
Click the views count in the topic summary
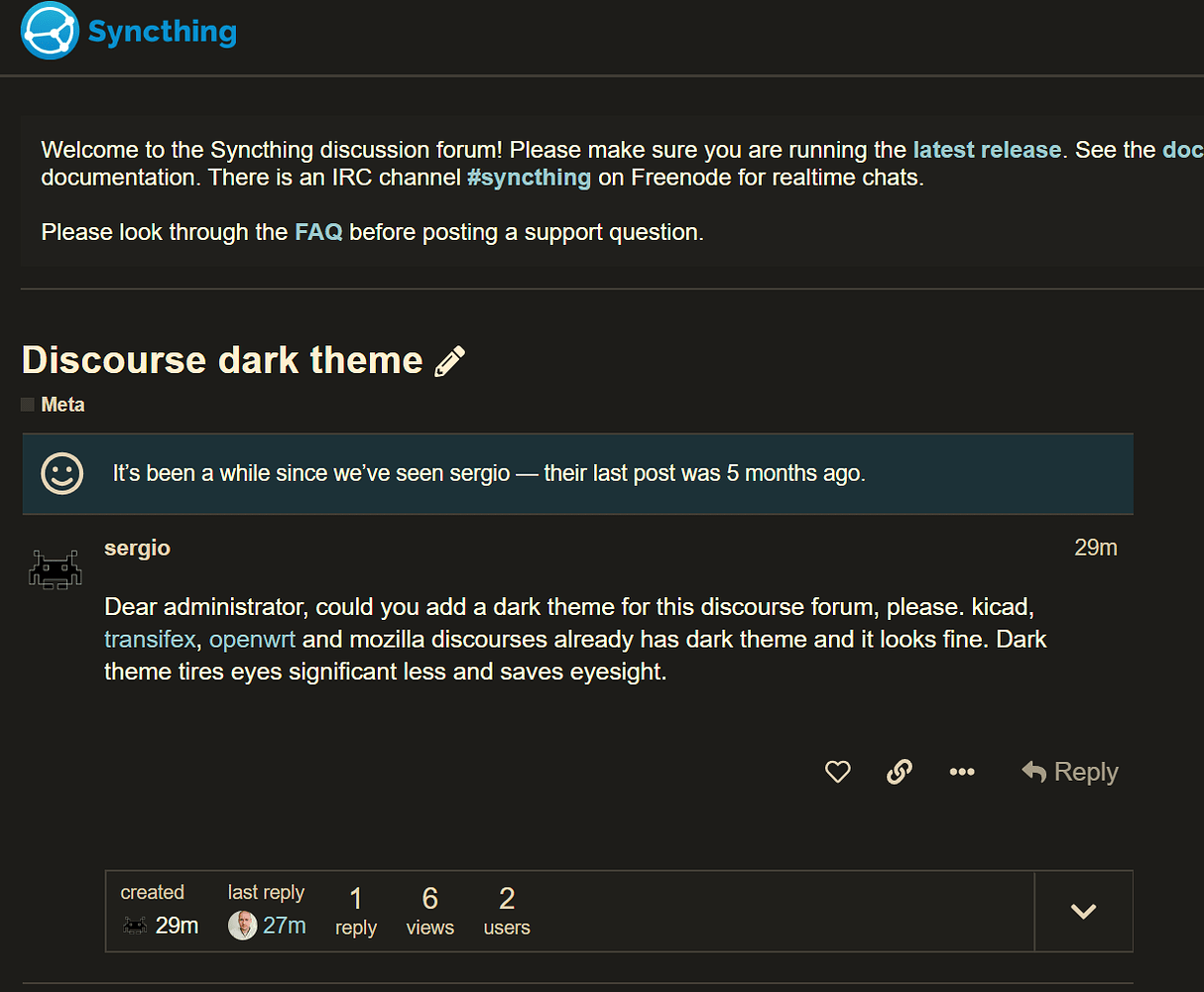429,910
